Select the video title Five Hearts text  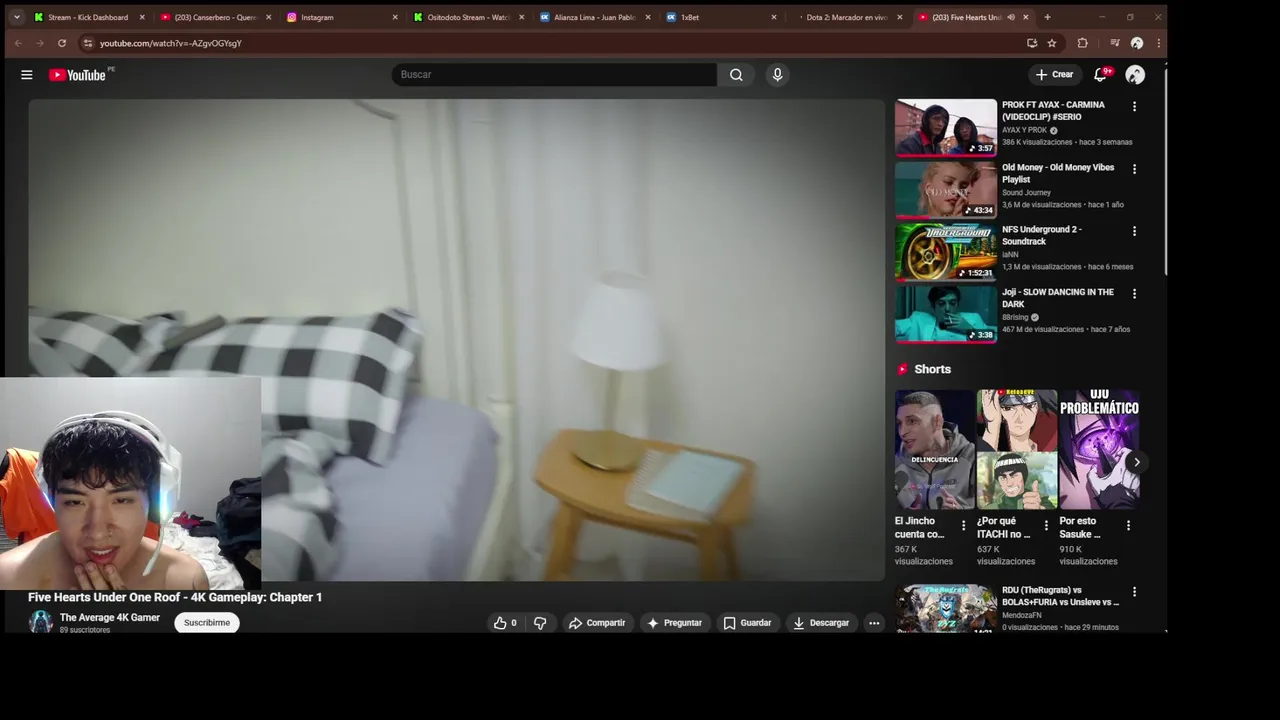(x=175, y=597)
